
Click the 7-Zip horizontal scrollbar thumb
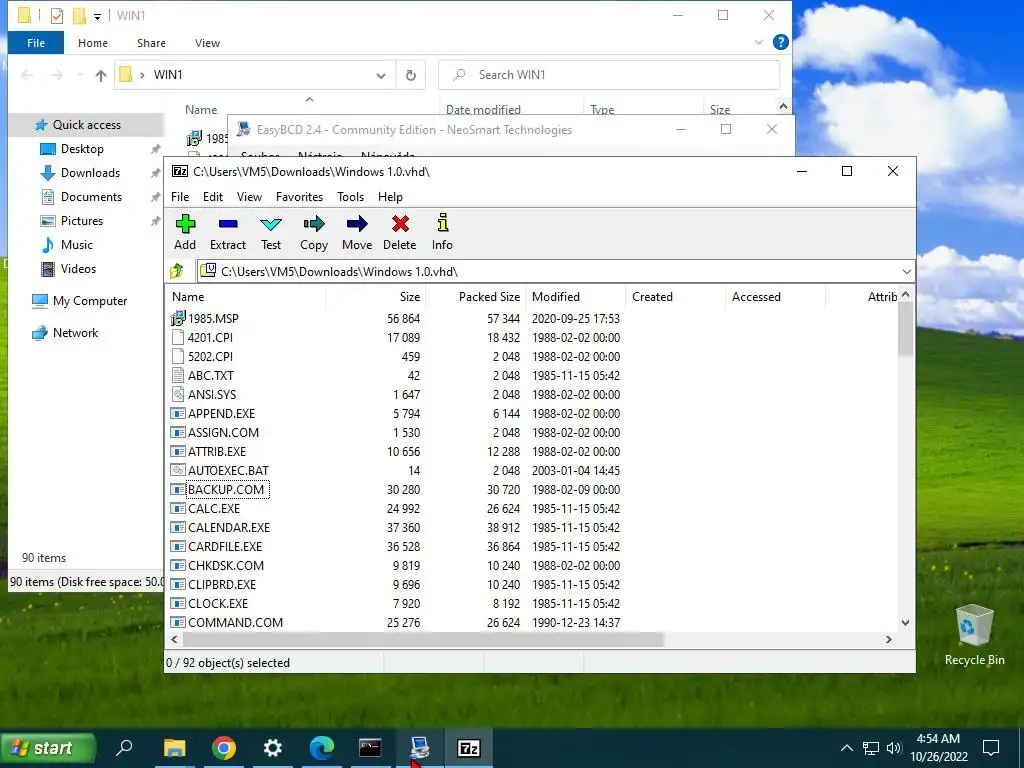click(423, 639)
